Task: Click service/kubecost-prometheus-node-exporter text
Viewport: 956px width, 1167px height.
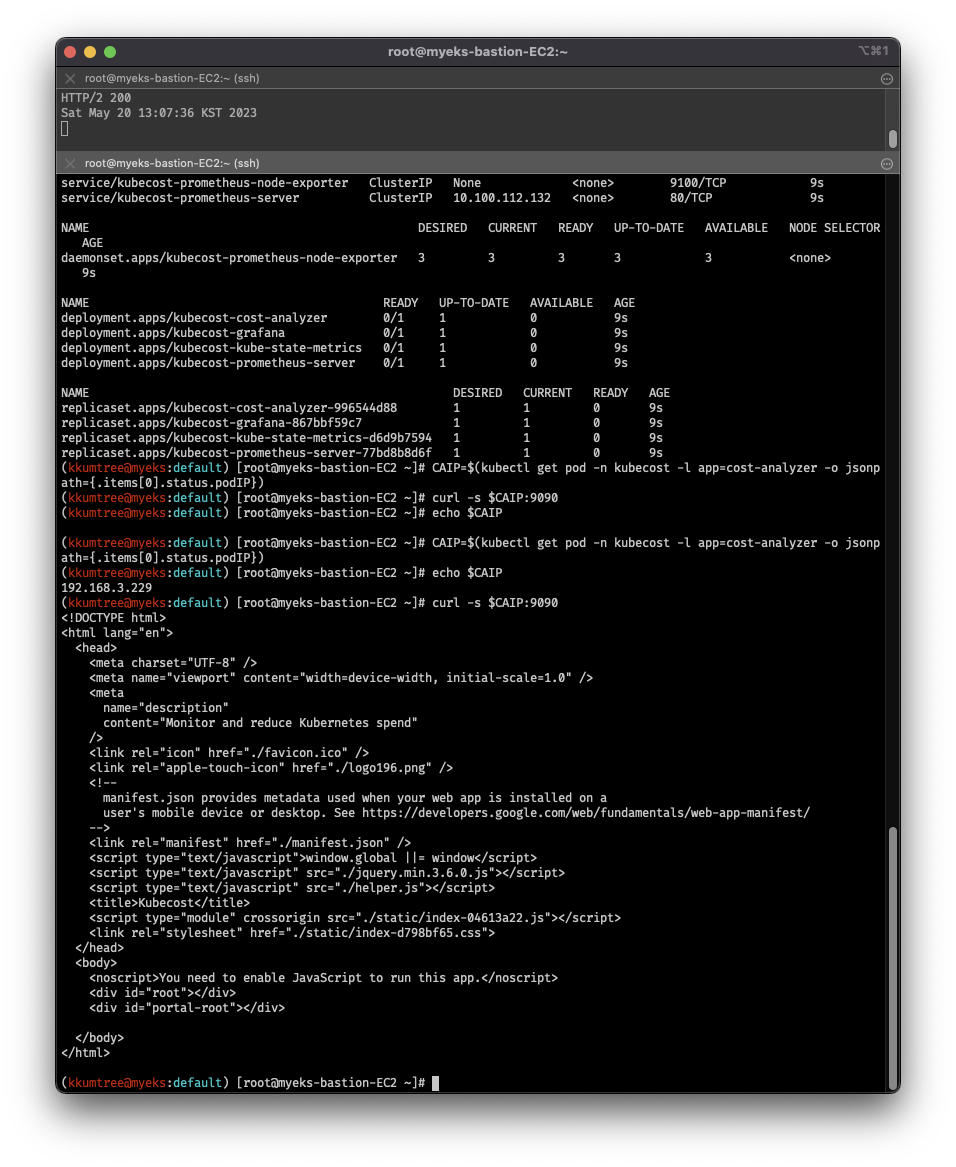Action: 205,182
